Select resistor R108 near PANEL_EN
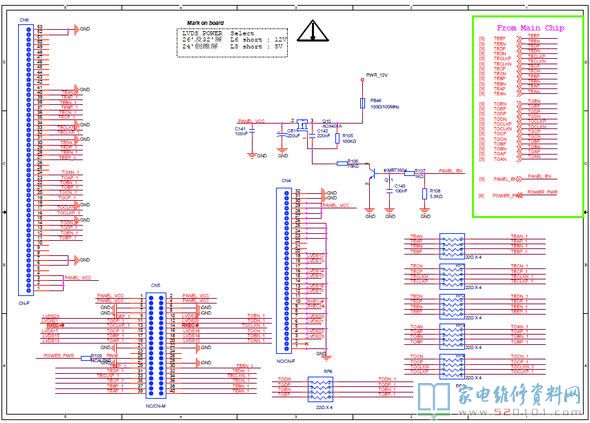 [424, 193]
